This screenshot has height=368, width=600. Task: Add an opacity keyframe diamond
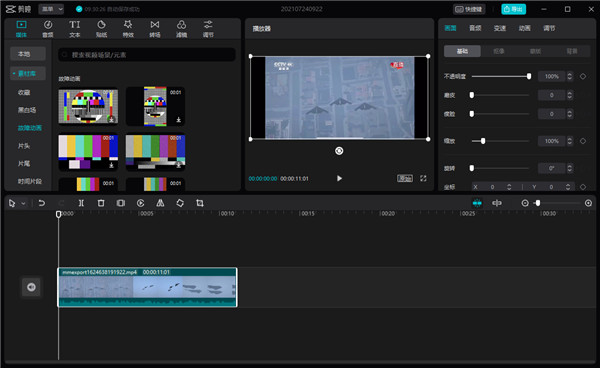pyautogui.click(x=583, y=76)
